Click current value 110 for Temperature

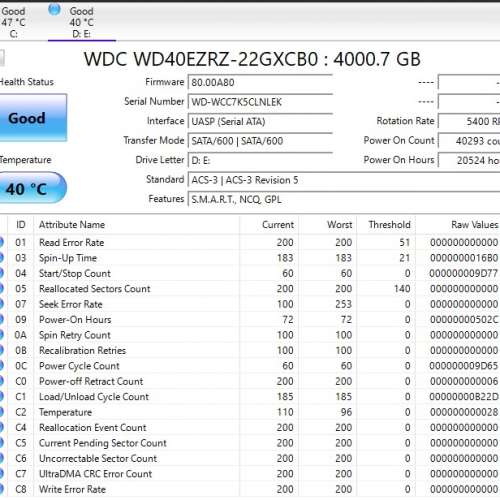285,412
